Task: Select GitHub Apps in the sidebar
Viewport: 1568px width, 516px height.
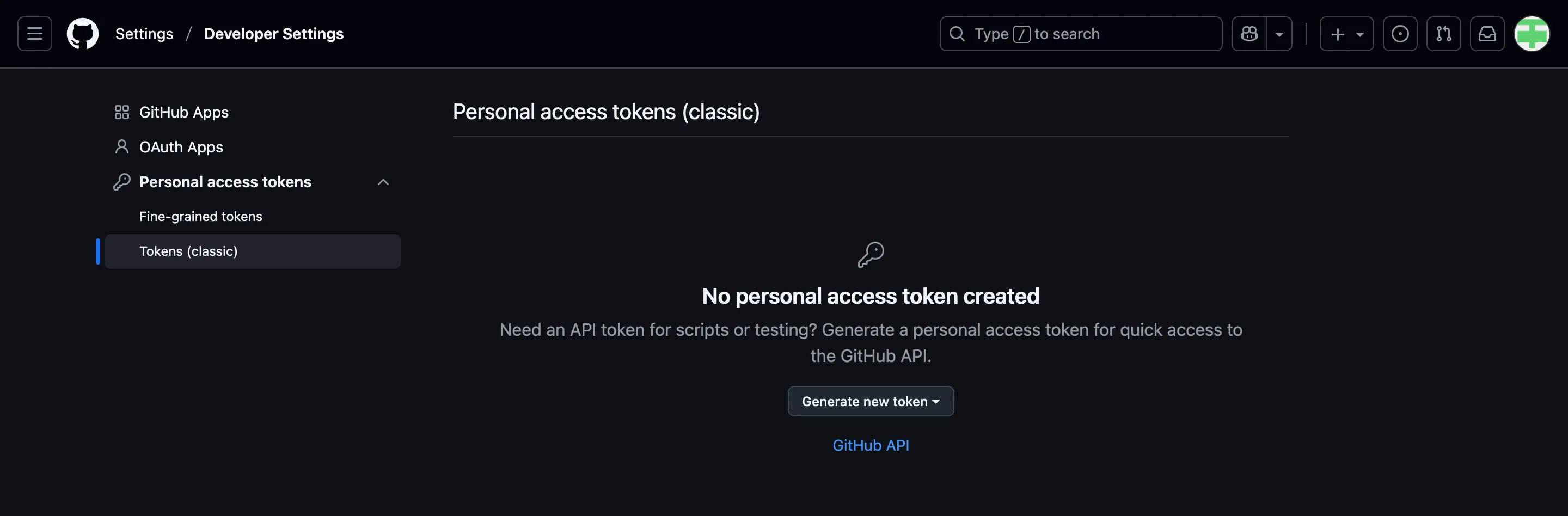Action: (x=185, y=112)
